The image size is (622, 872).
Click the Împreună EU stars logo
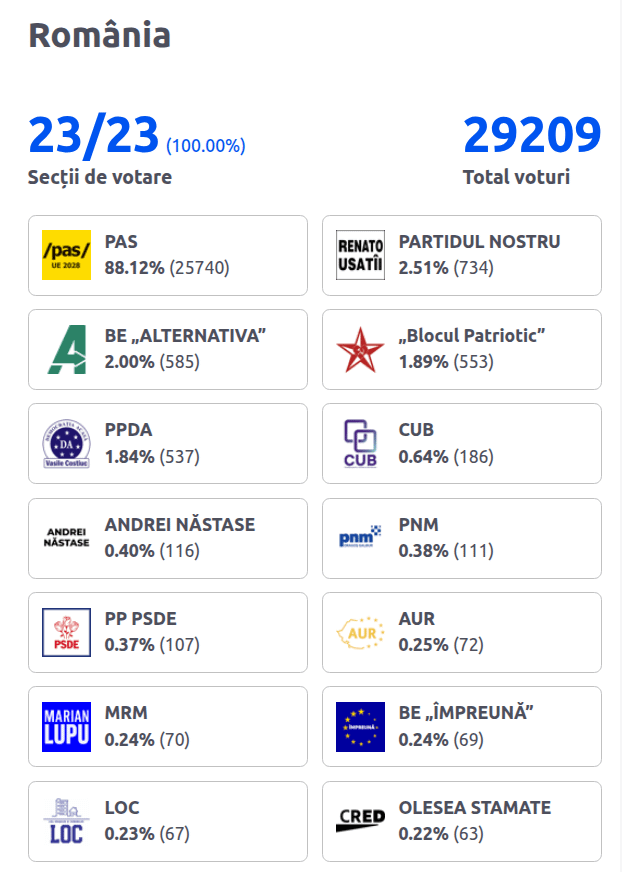pyautogui.click(x=361, y=727)
